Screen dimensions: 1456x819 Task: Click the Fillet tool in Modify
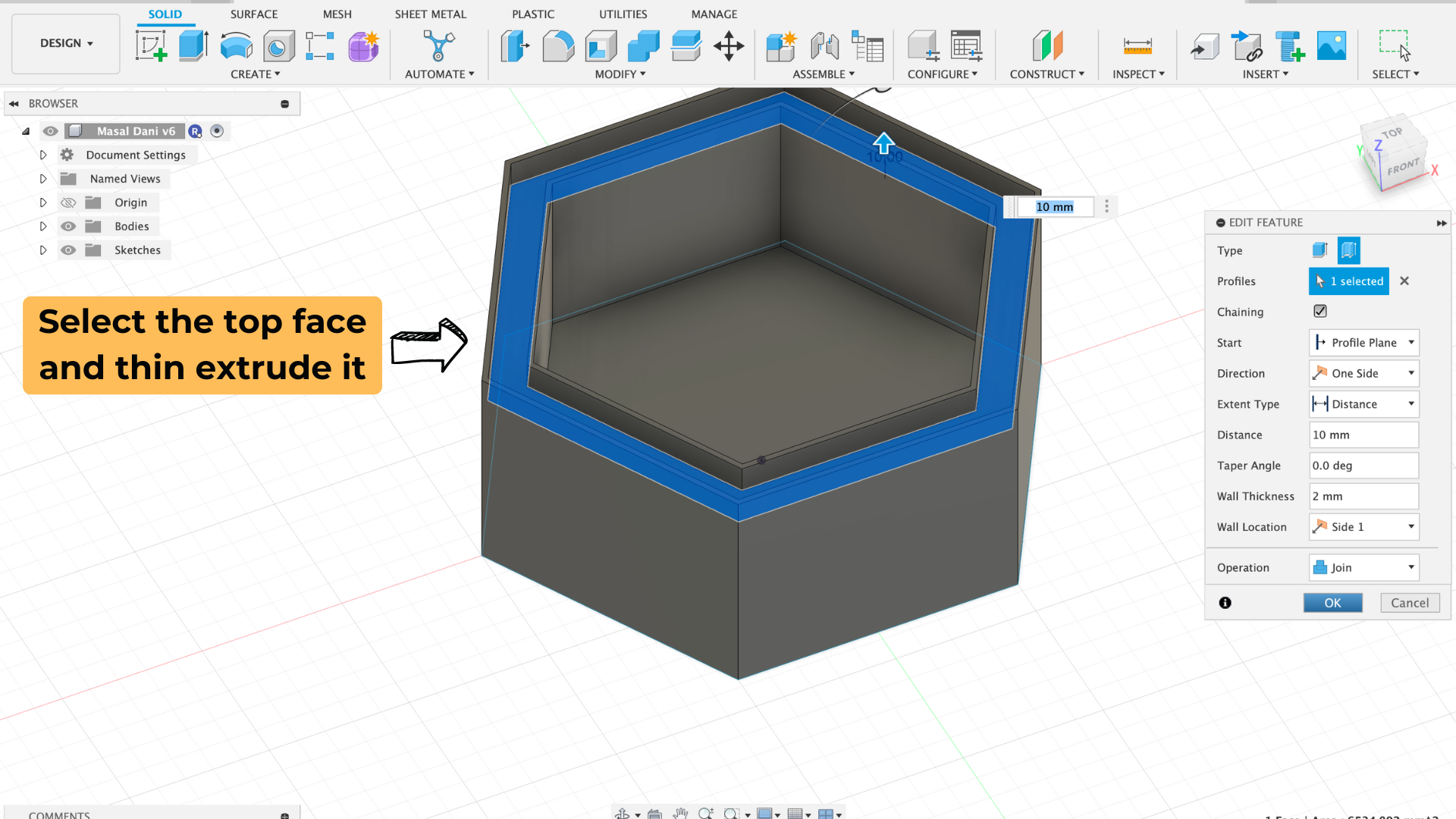pyautogui.click(x=558, y=46)
